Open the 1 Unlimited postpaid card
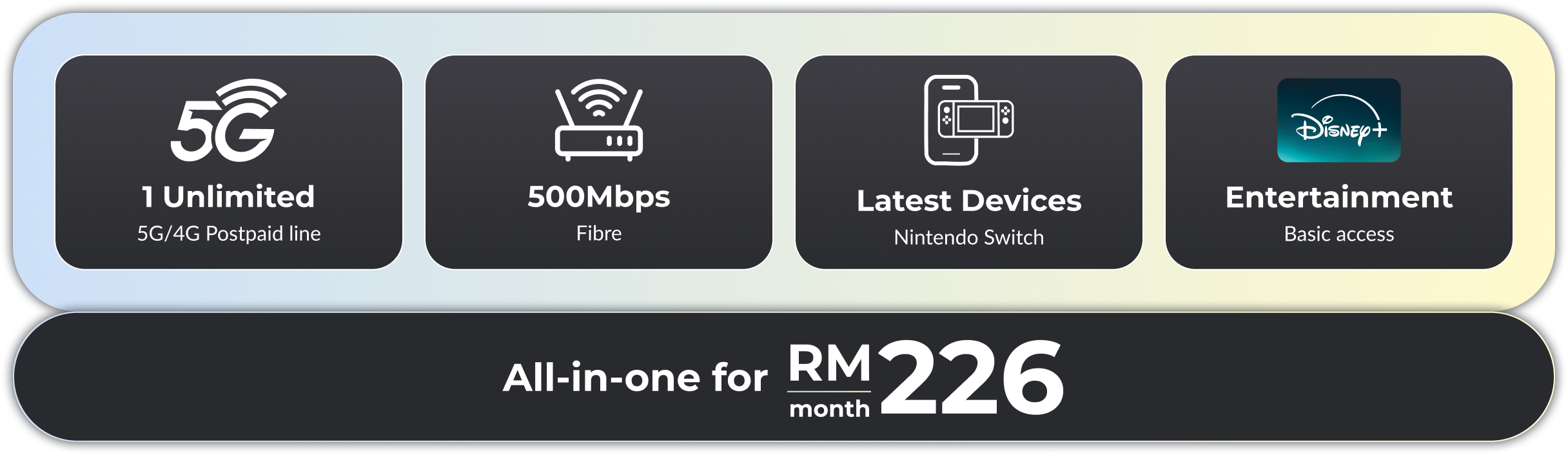Image resolution: width=1568 pixels, height=455 pixels. click(229, 162)
